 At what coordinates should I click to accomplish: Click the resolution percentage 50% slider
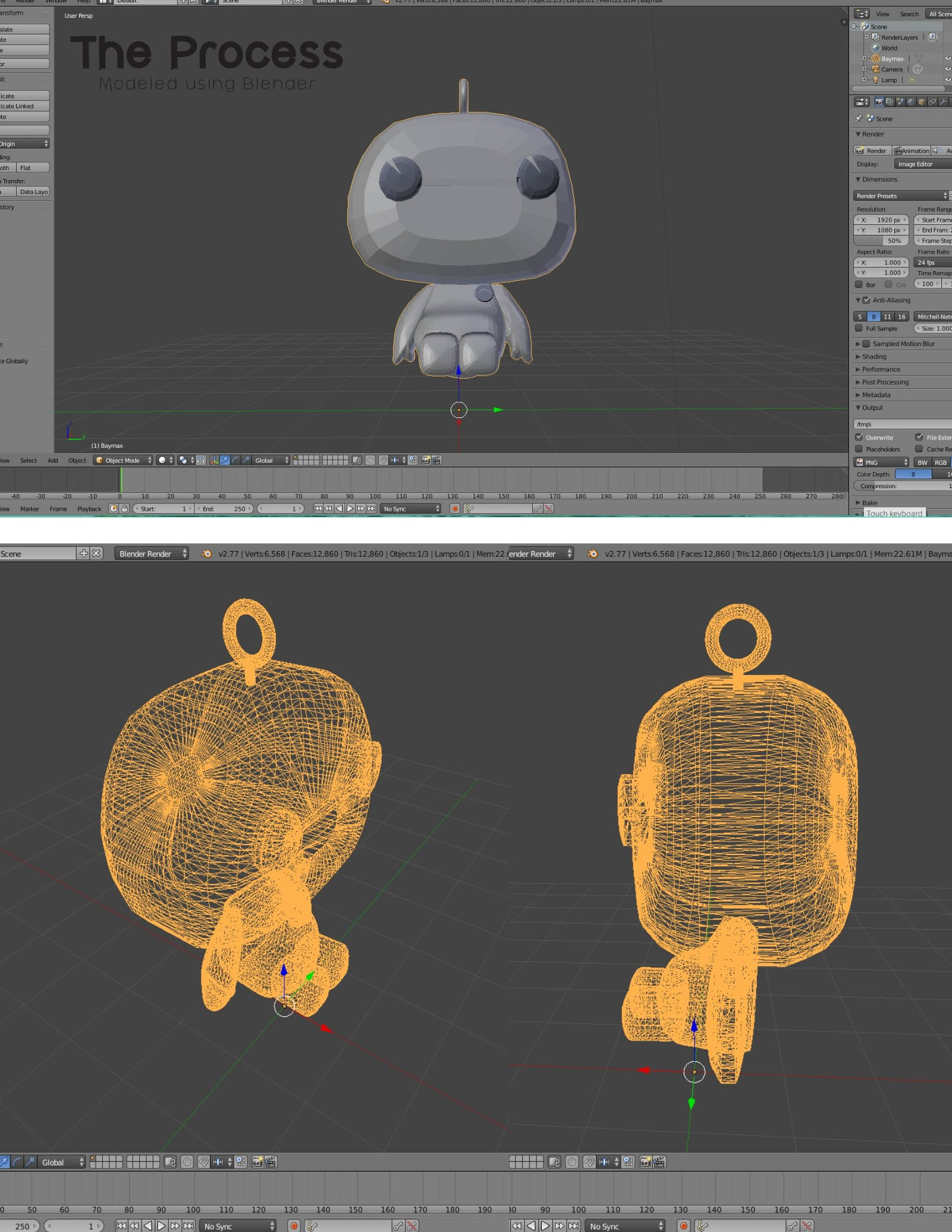pyautogui.click(x=881, y=241)
